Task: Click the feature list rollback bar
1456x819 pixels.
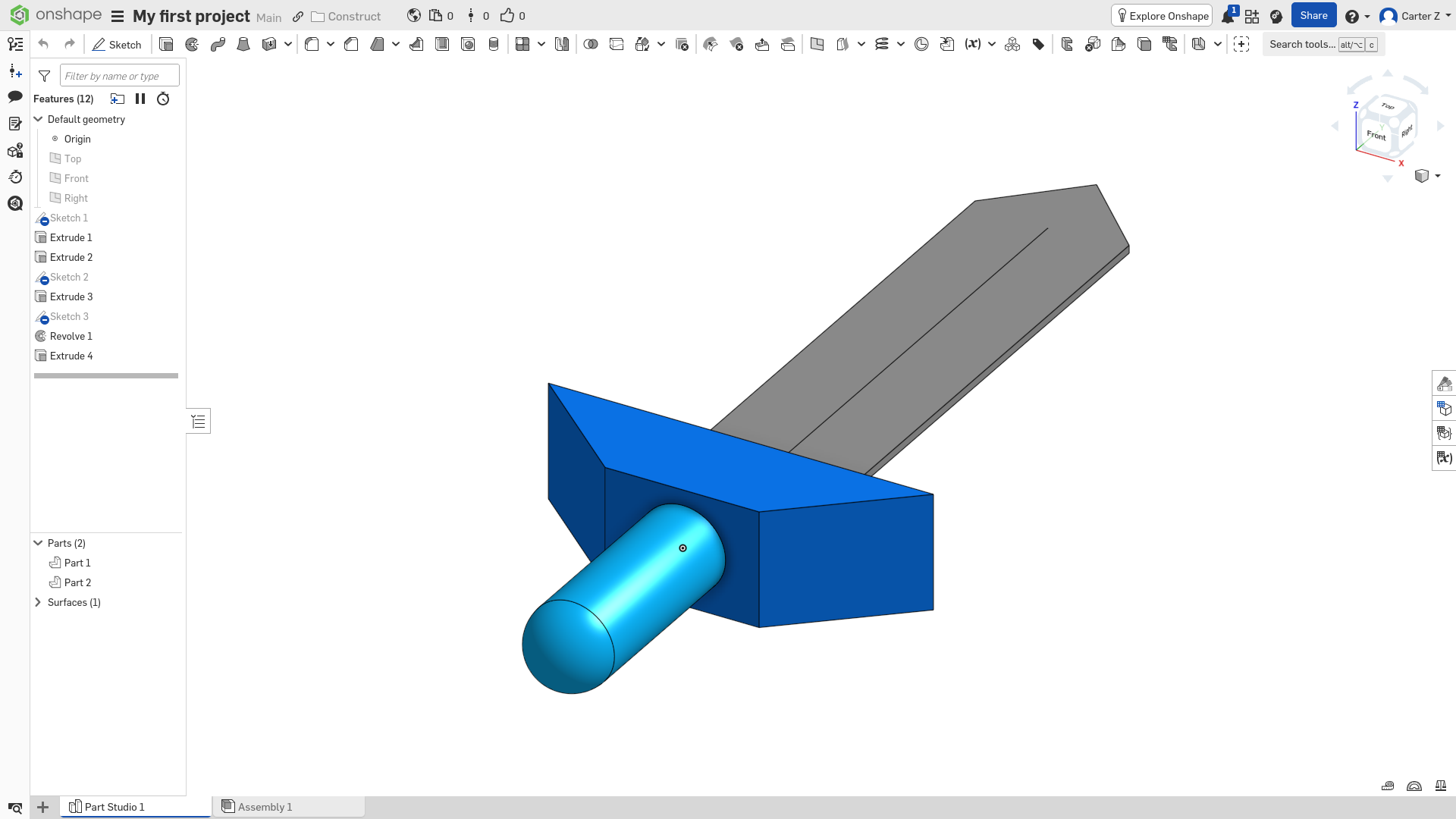Action: (106, 375)
